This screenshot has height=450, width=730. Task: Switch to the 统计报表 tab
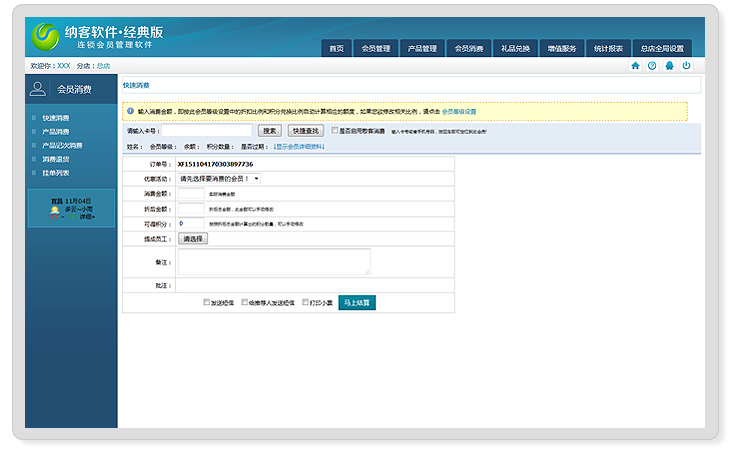[x=608, y=48]
